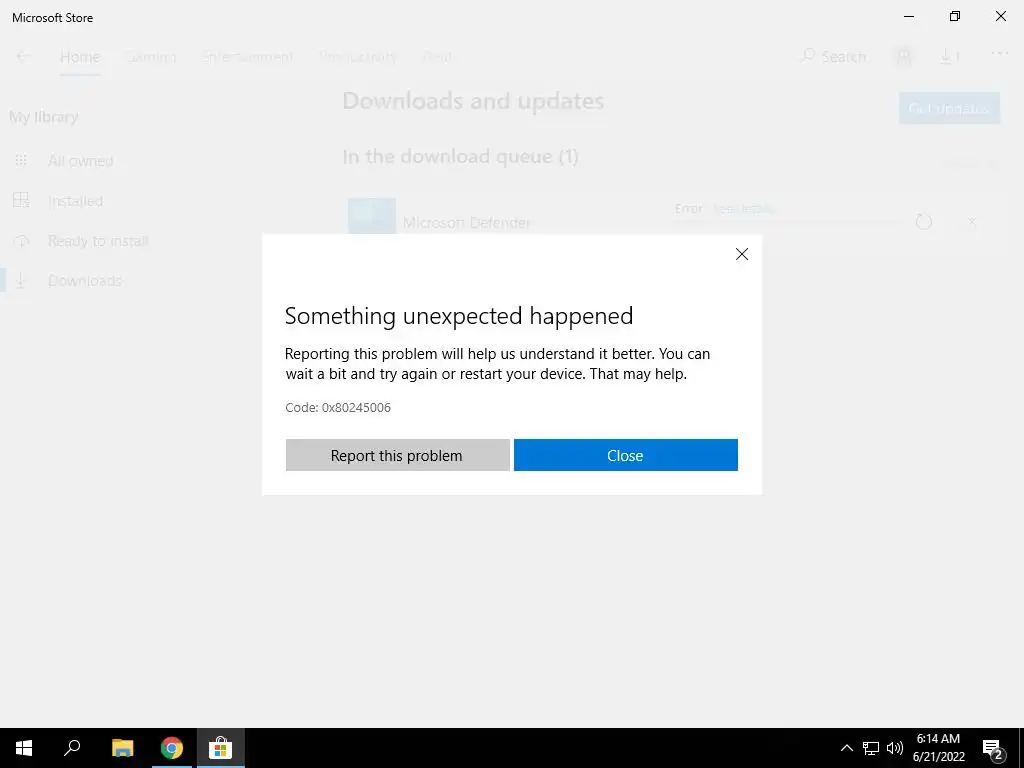Viewport: 1024px width, 768px height.
Task: Click the blue Close button
Action: click(x=626, y=455)
